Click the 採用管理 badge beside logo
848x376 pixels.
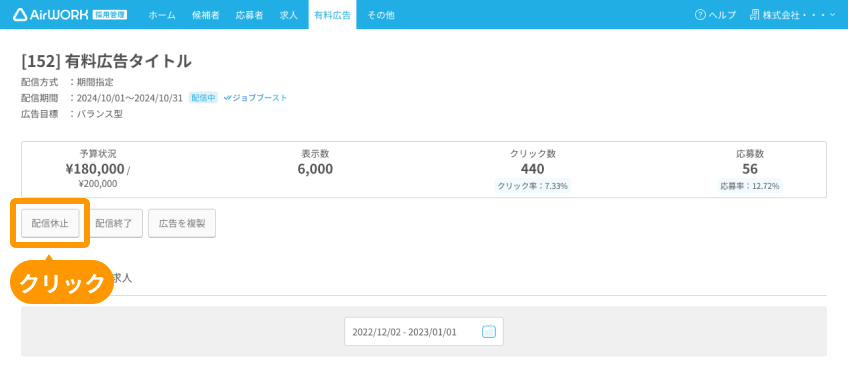click(110, 15)
